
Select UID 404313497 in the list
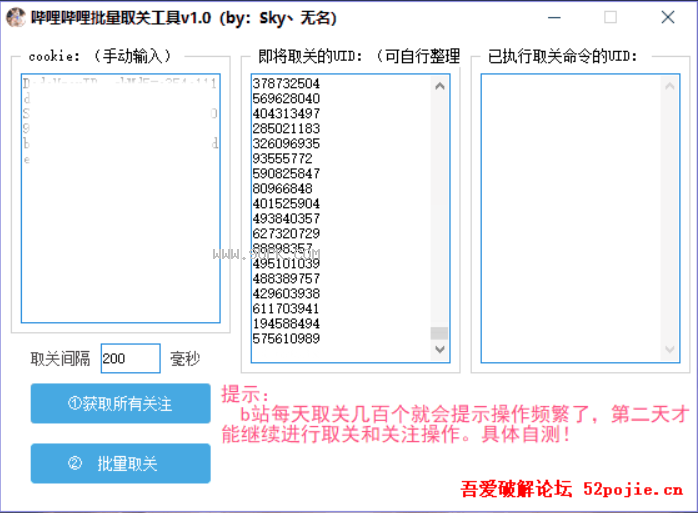(286, 114)
